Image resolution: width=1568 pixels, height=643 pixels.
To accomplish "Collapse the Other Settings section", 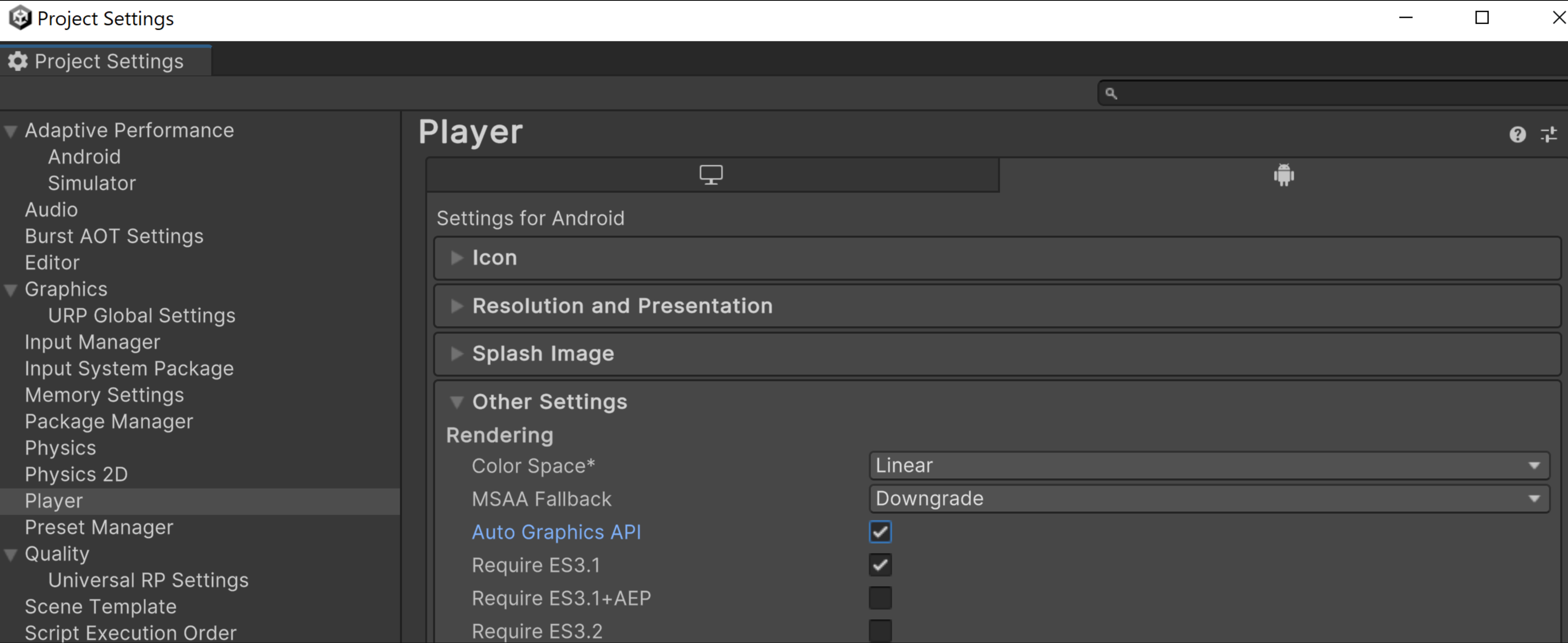I will click(456, 401).
